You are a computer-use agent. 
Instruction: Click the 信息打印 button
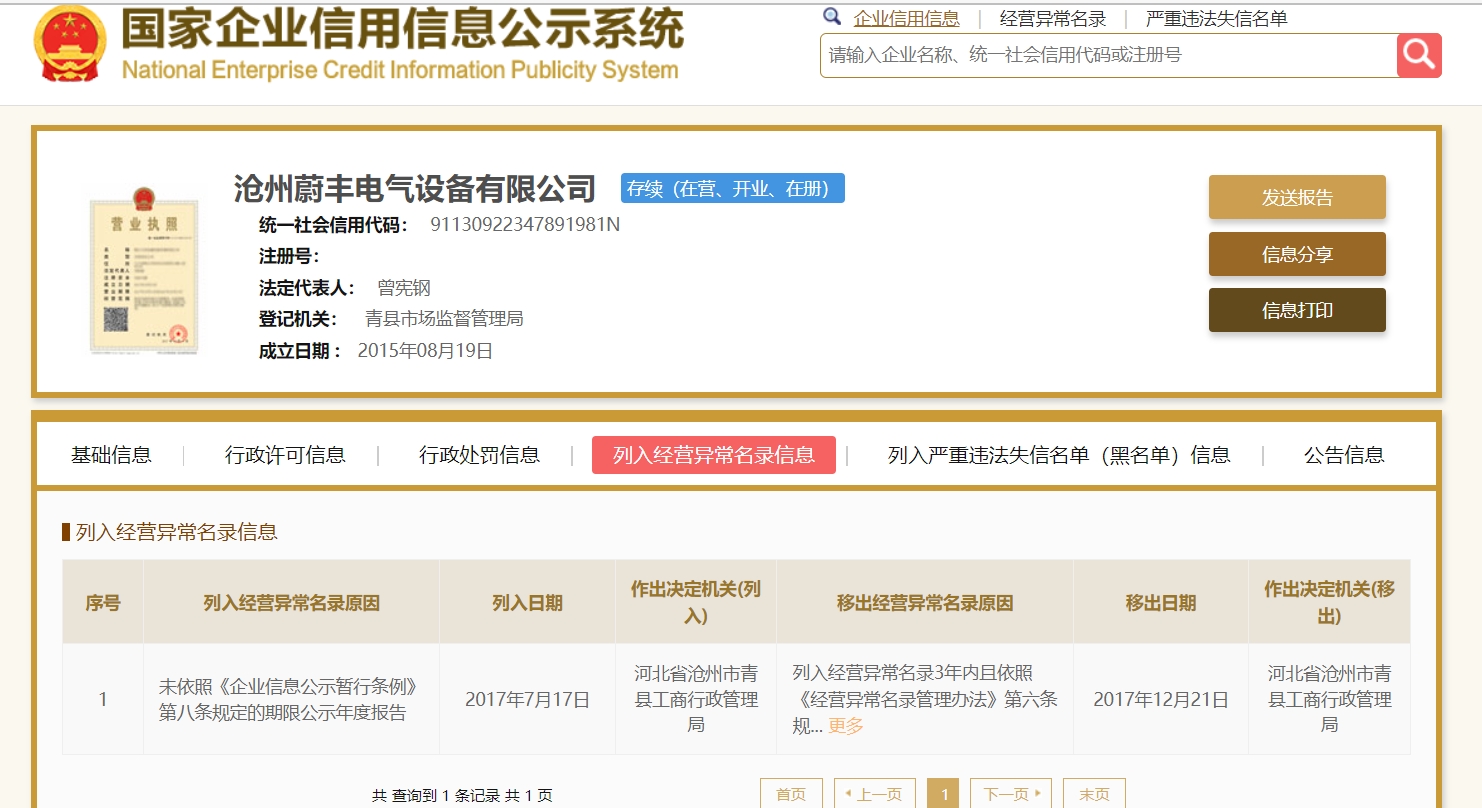[1297, 310]
